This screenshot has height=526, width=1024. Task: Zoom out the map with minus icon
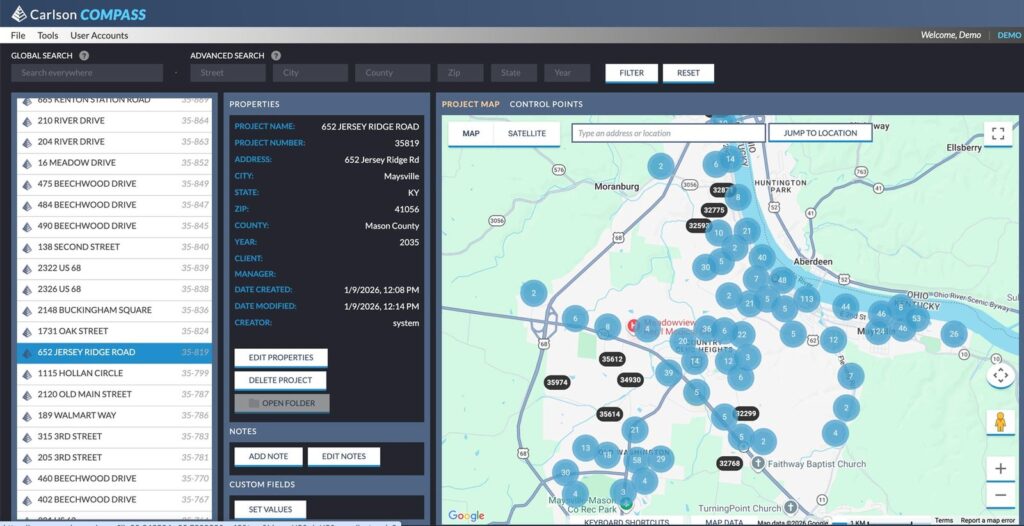1000,495
